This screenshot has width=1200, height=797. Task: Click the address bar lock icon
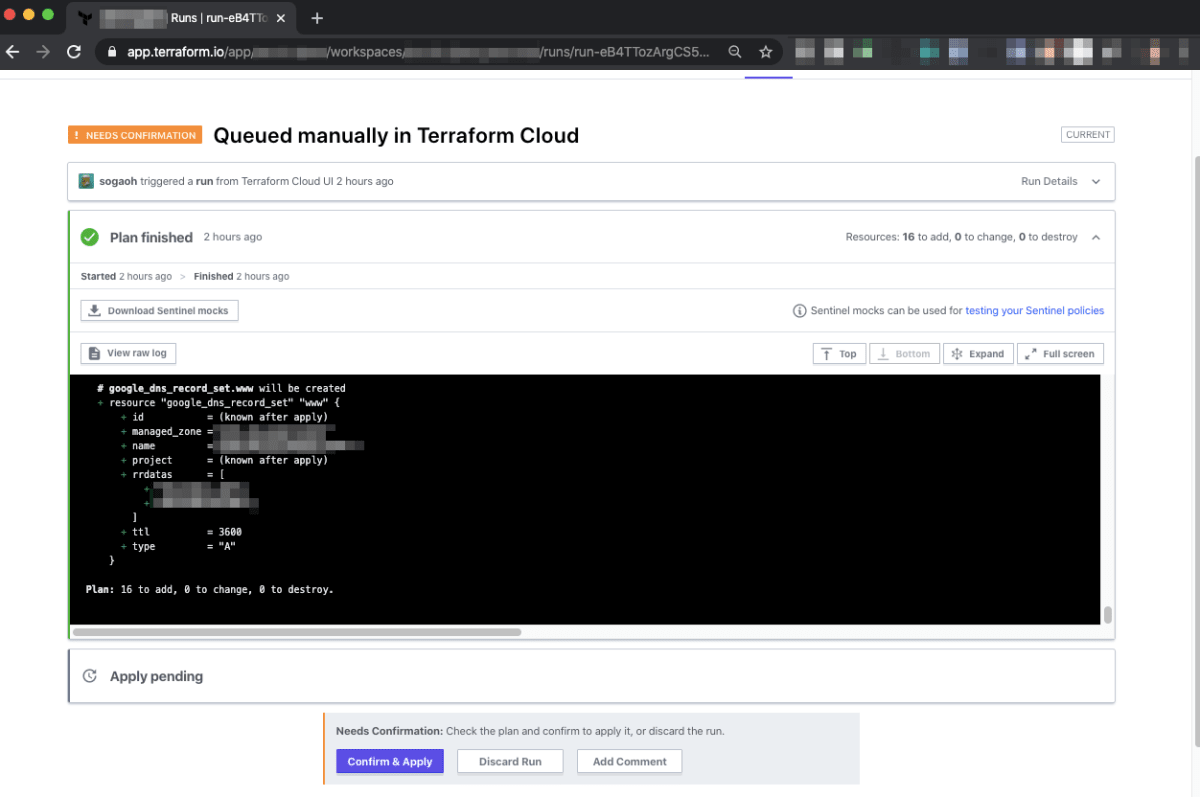pos(112,52)
